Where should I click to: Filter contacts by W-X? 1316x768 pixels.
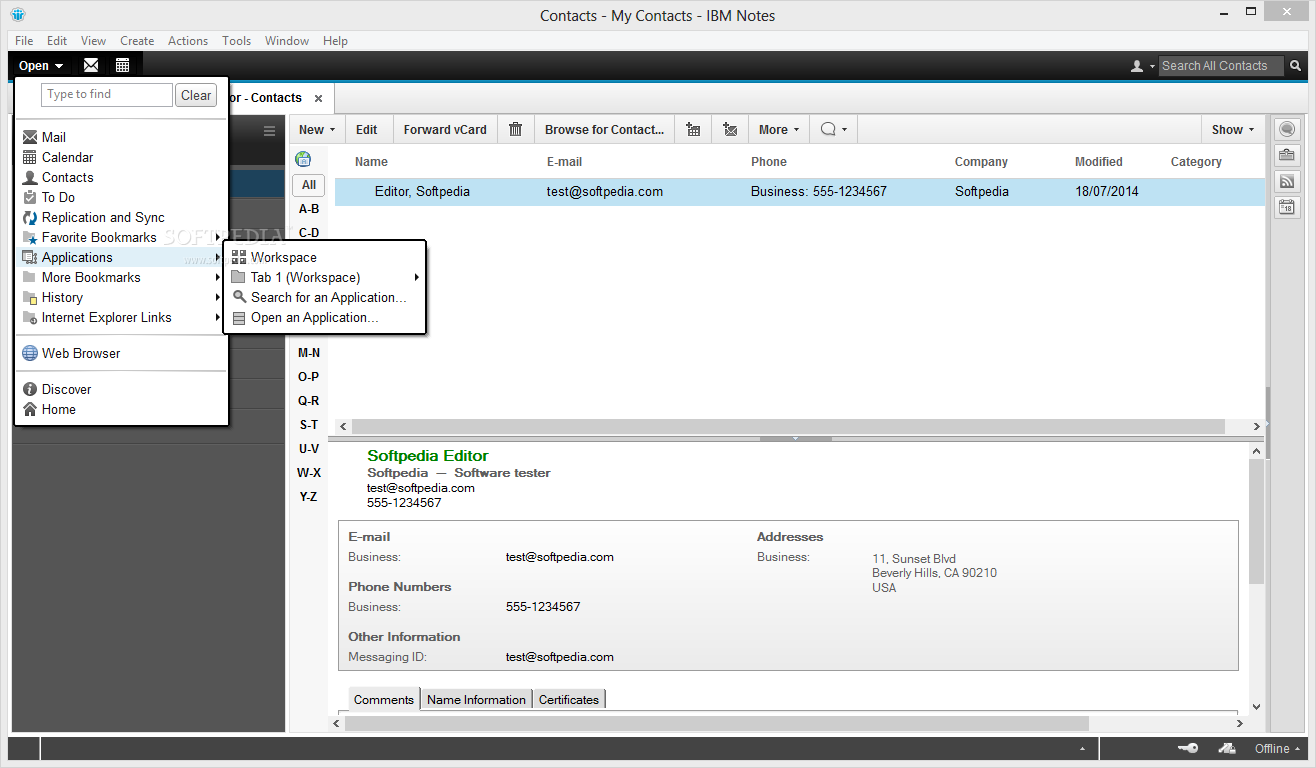[x=309, y=473]
